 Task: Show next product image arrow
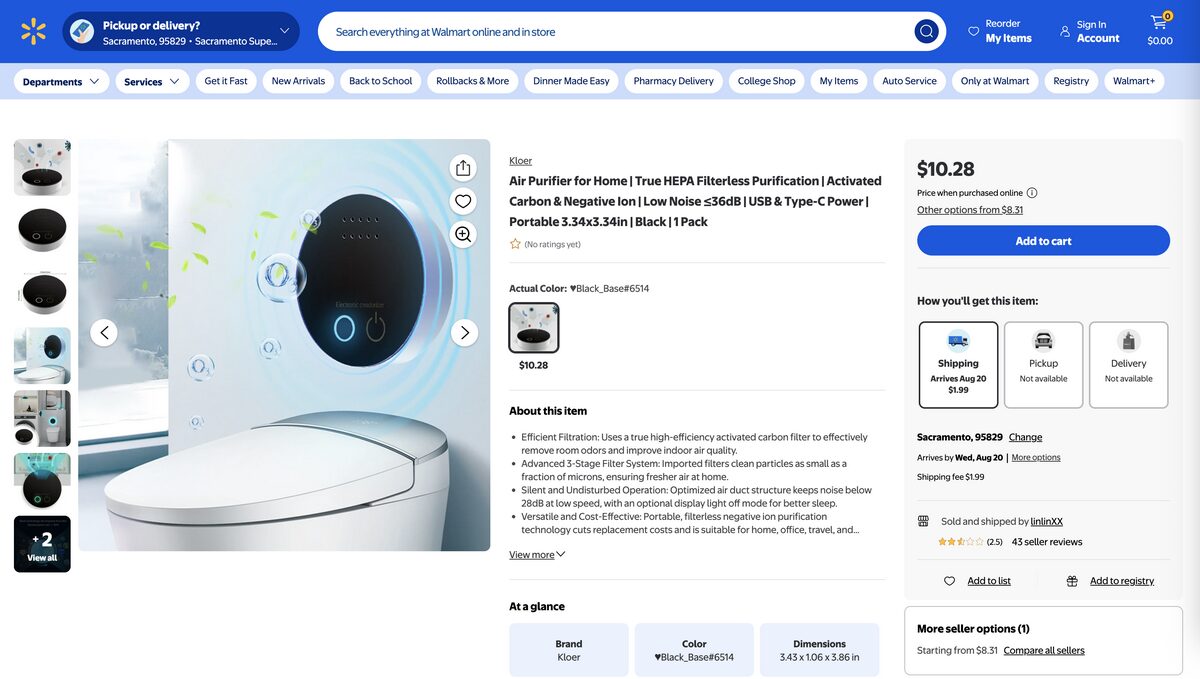pos(464,333)
